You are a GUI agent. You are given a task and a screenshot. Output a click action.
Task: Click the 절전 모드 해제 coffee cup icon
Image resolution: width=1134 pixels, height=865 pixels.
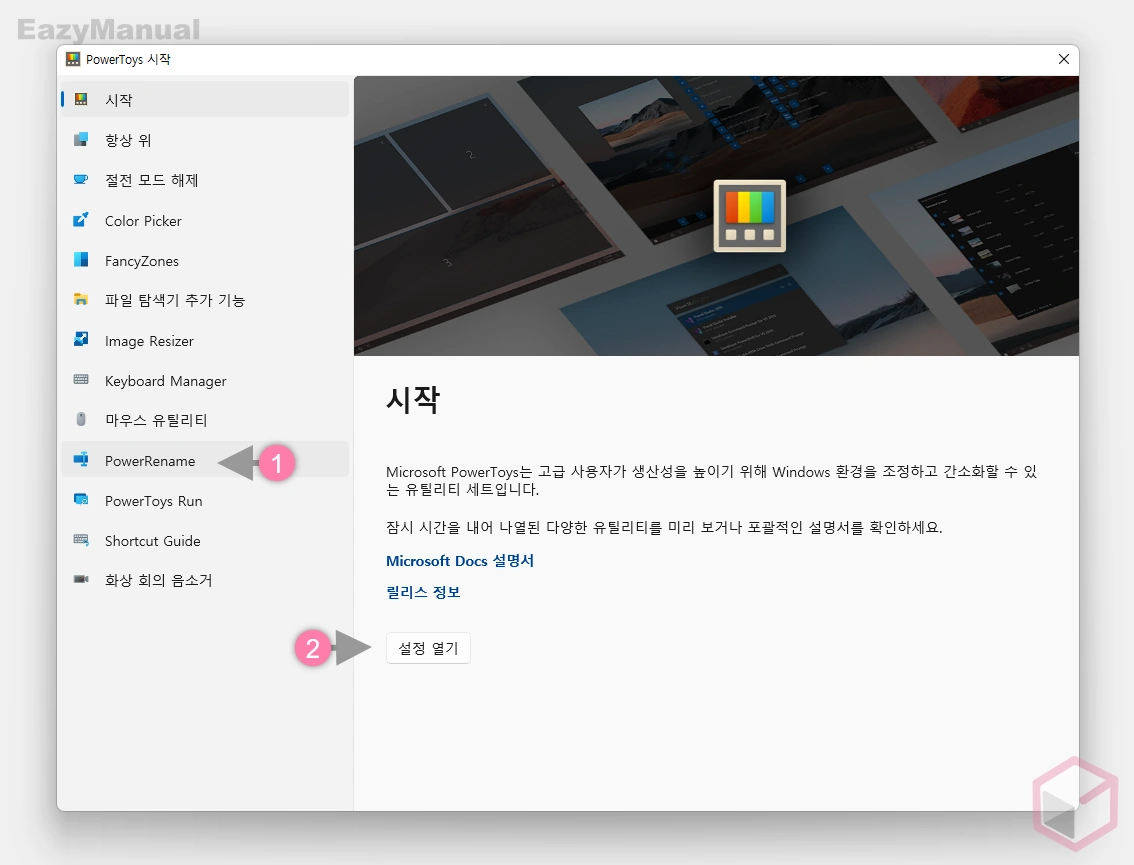click(81, 179)
